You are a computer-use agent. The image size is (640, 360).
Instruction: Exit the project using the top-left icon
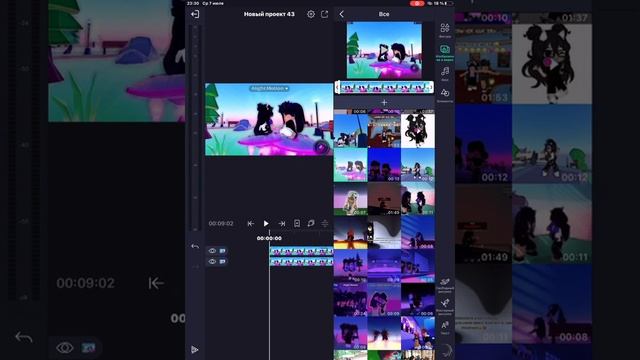195,14
